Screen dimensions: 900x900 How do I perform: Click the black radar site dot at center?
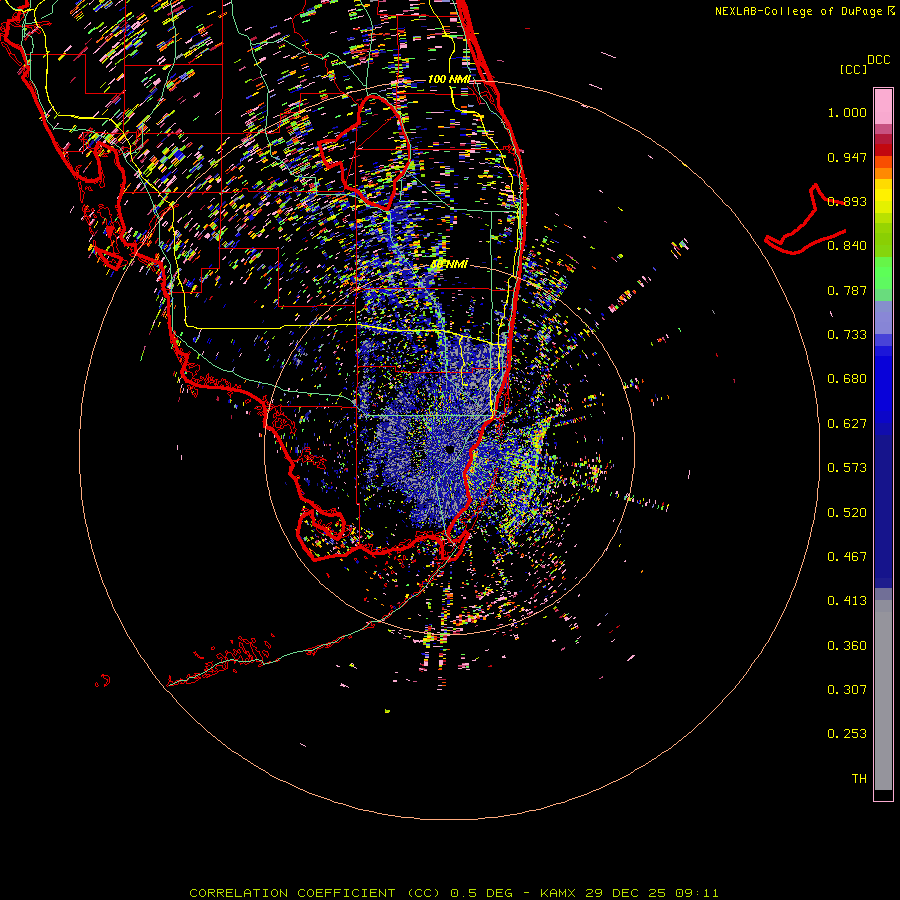tap(450, 450)
